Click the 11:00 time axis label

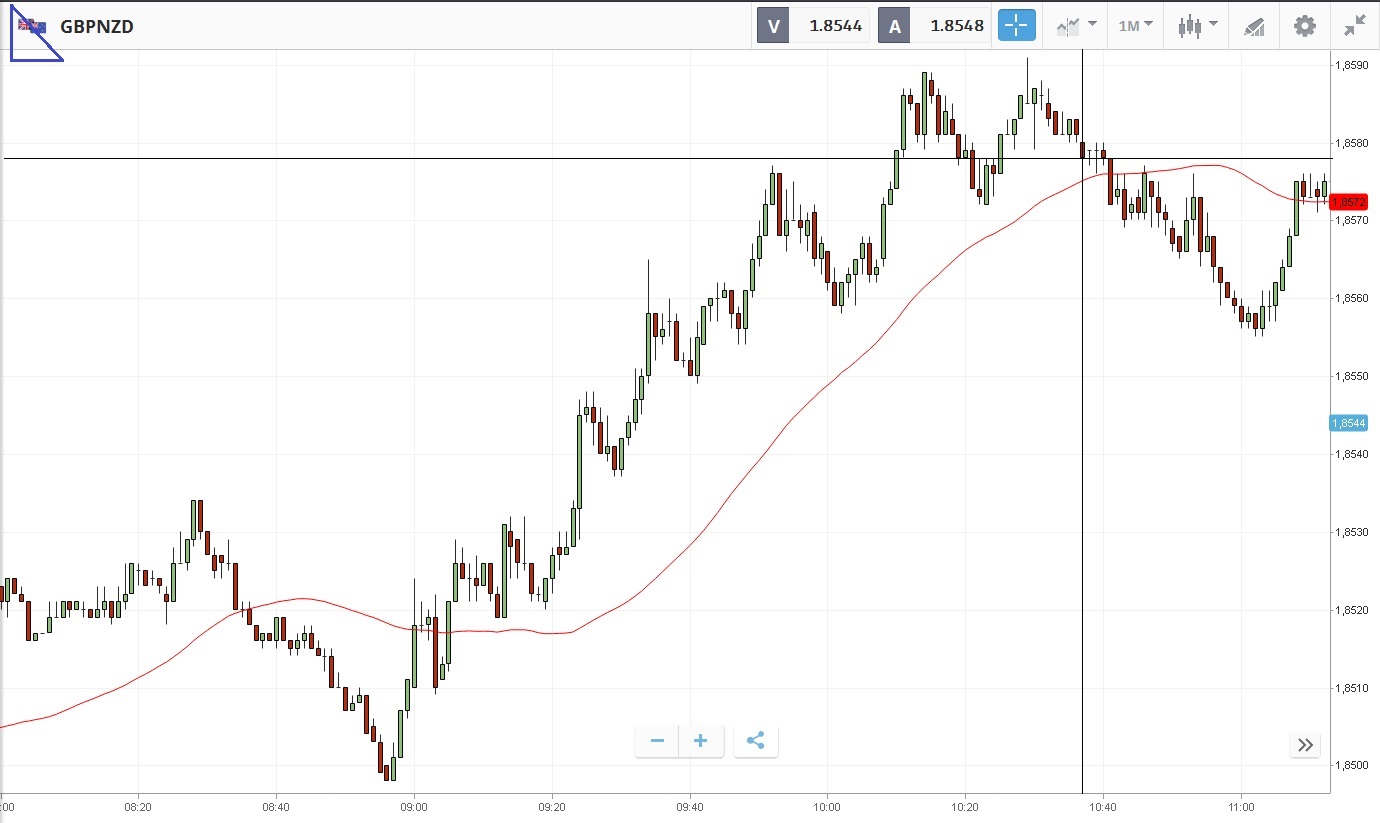[1241, 806]
